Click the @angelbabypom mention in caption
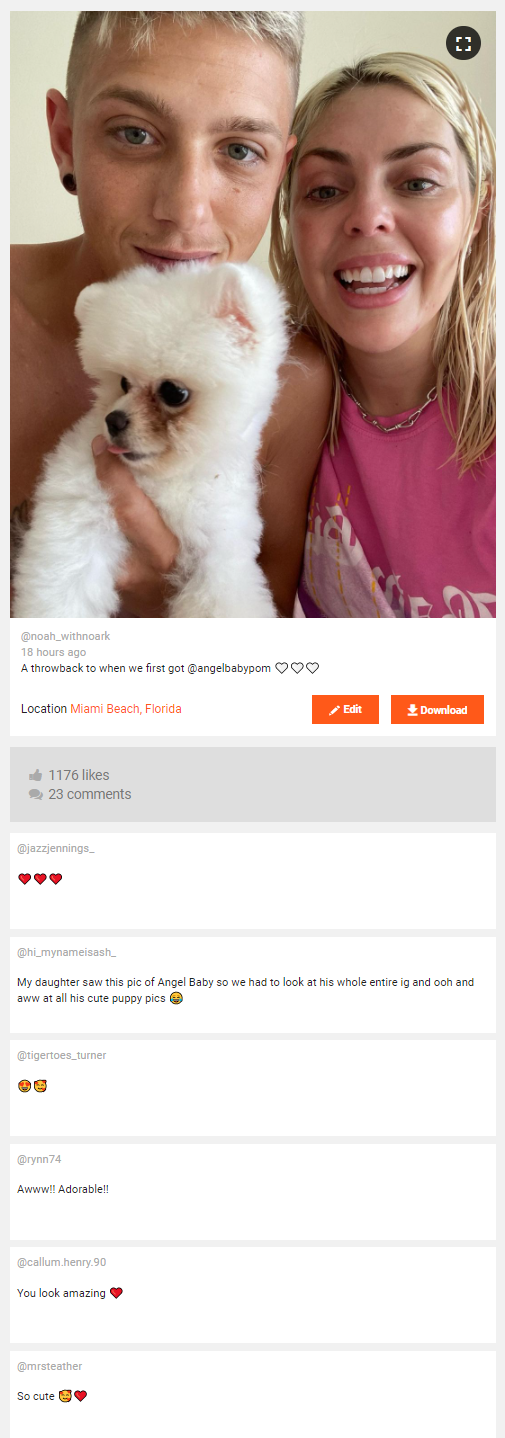Screen dimensions: 505x1438 pyautogui.click(x=229, y=668)
